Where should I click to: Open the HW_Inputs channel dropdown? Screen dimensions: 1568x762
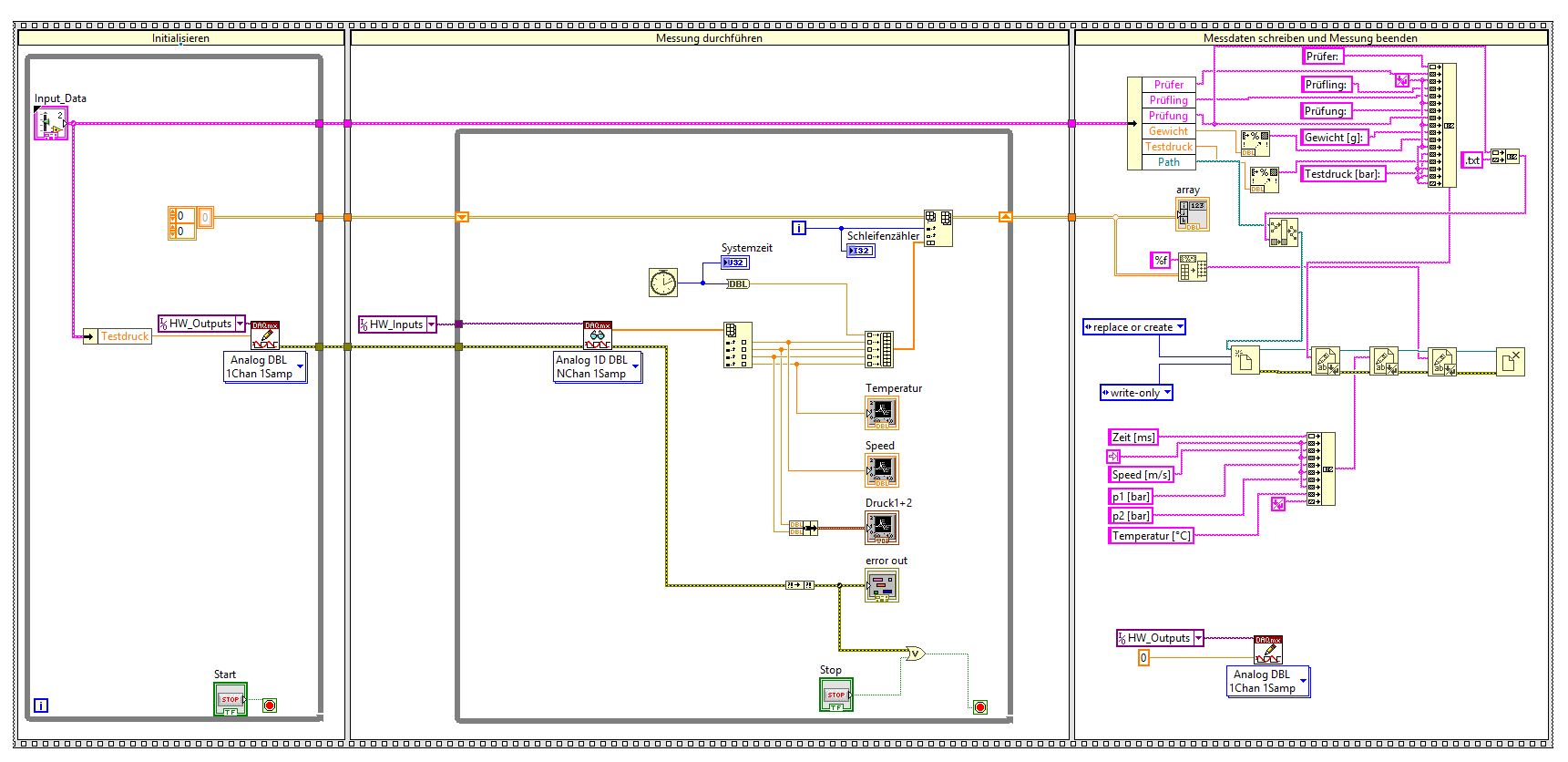(x=432, y=324)
